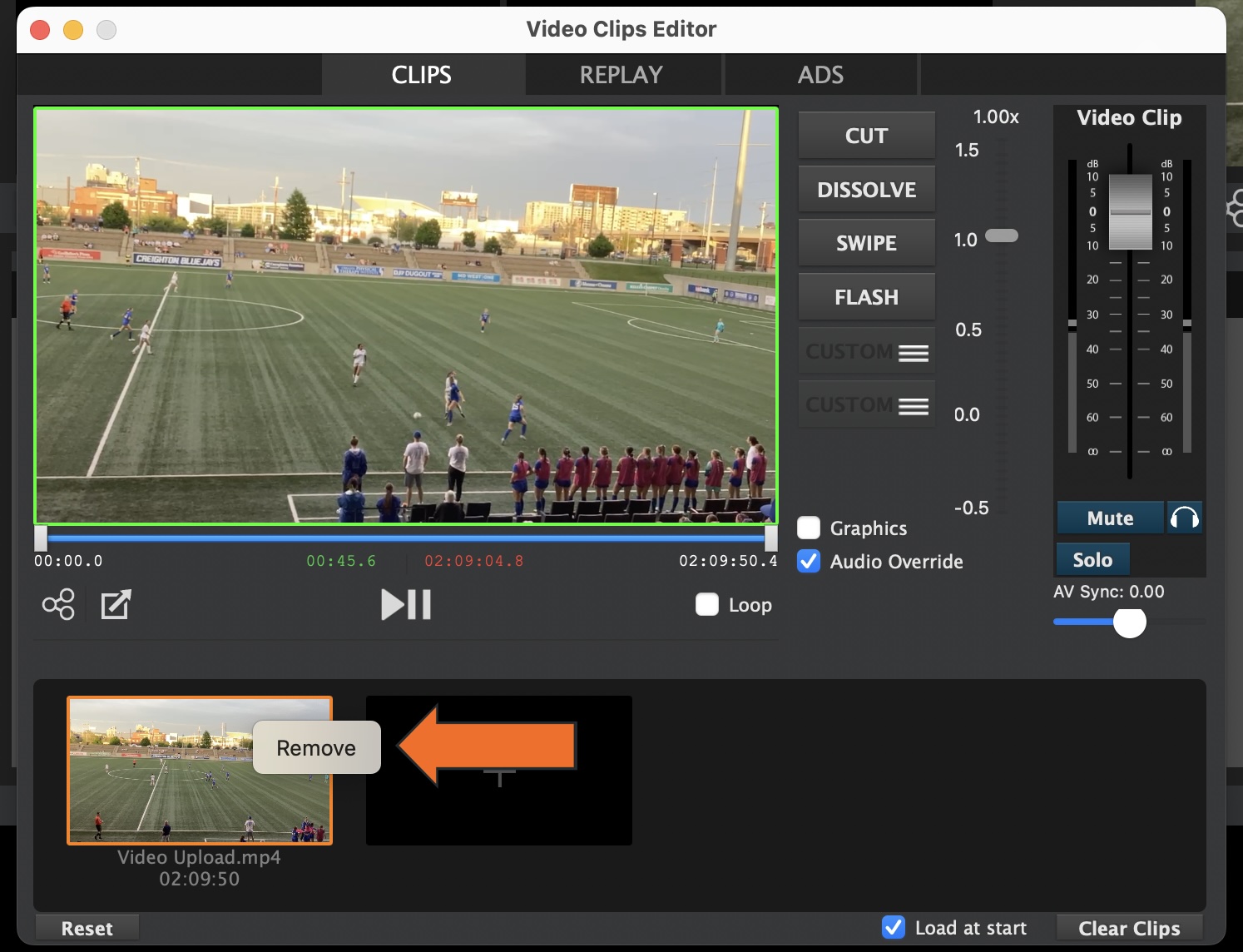Mute the Video Clip audio
1243x952 pixels.
1110,518
